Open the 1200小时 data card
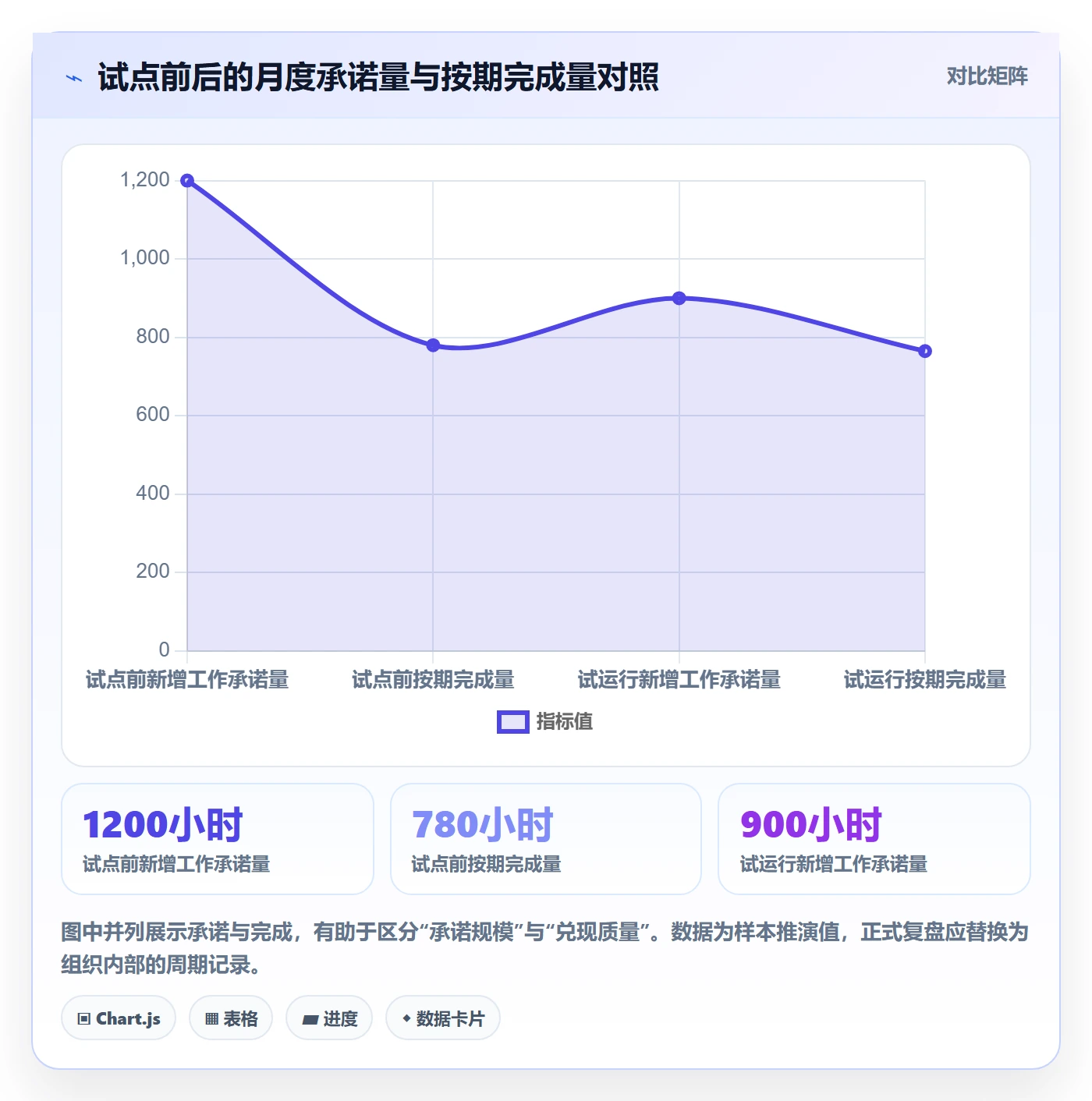Screen dimensions: 1092x1101 coord(218,839)
